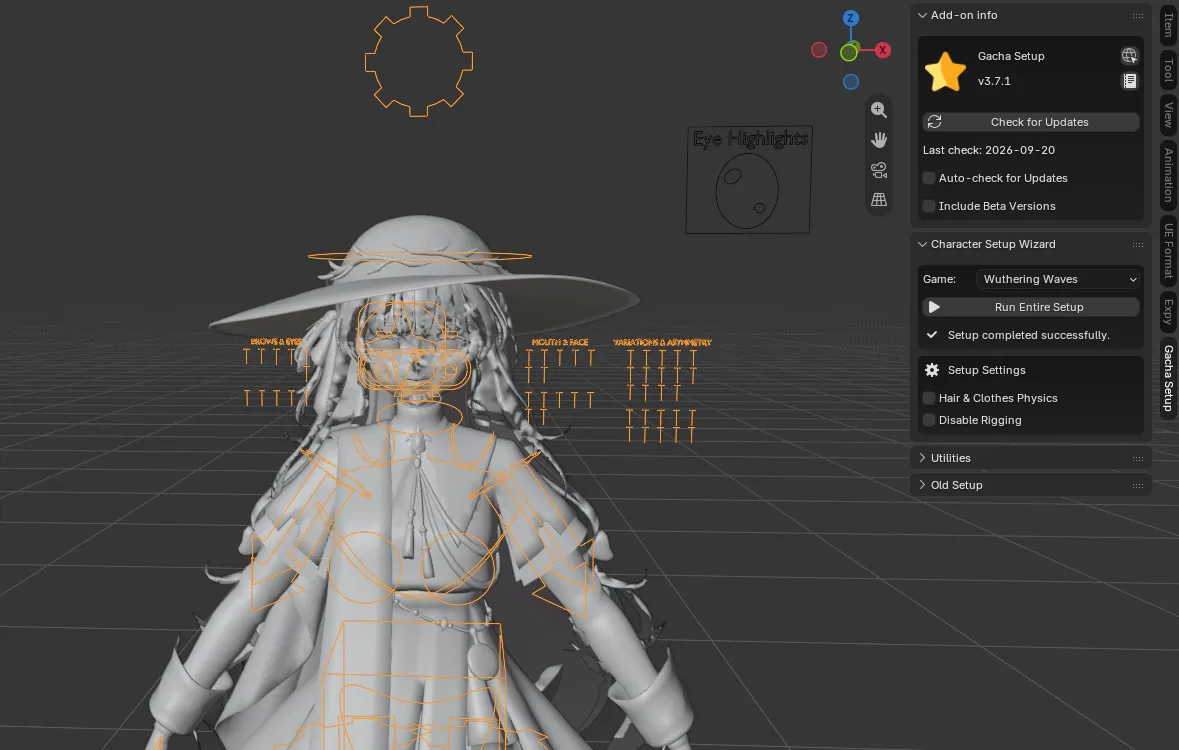Select the hat brim ring control

pos(420,257)
